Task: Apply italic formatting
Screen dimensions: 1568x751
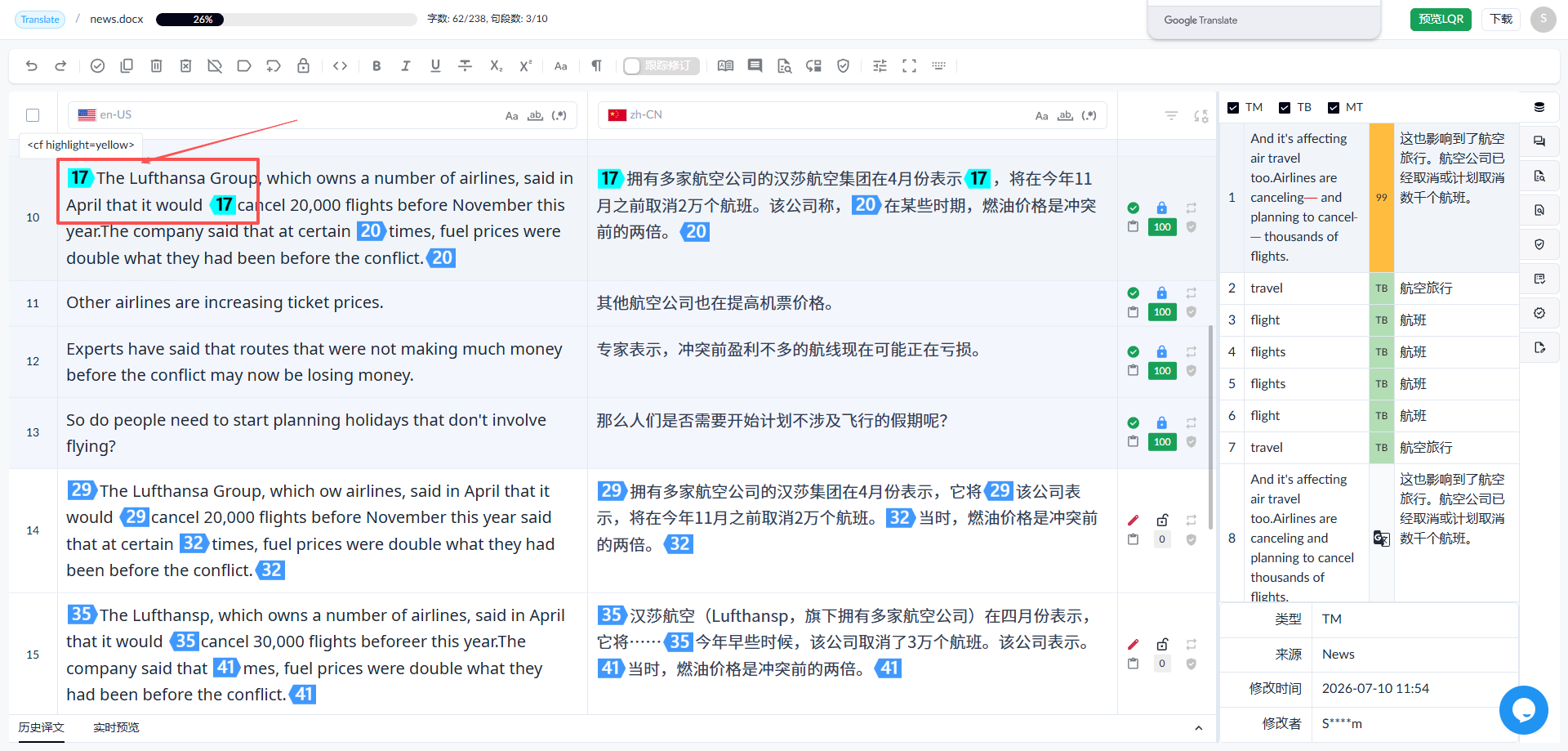Action: coord(406,66)
